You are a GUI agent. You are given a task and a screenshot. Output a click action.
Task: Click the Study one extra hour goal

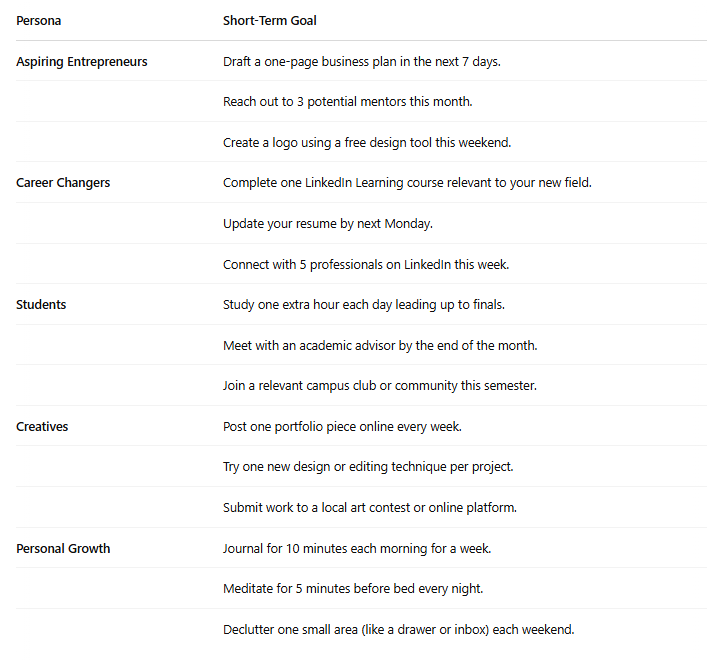[364, 305]
